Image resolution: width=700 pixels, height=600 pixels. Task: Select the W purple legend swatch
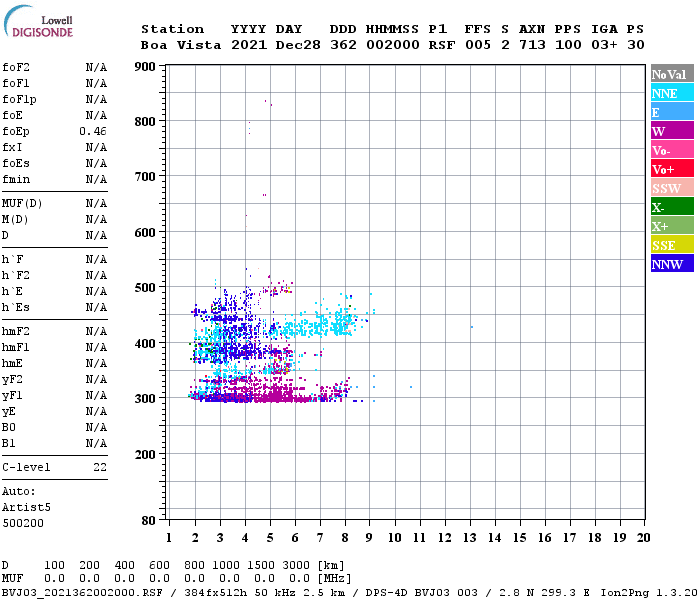tap(672, 131)
